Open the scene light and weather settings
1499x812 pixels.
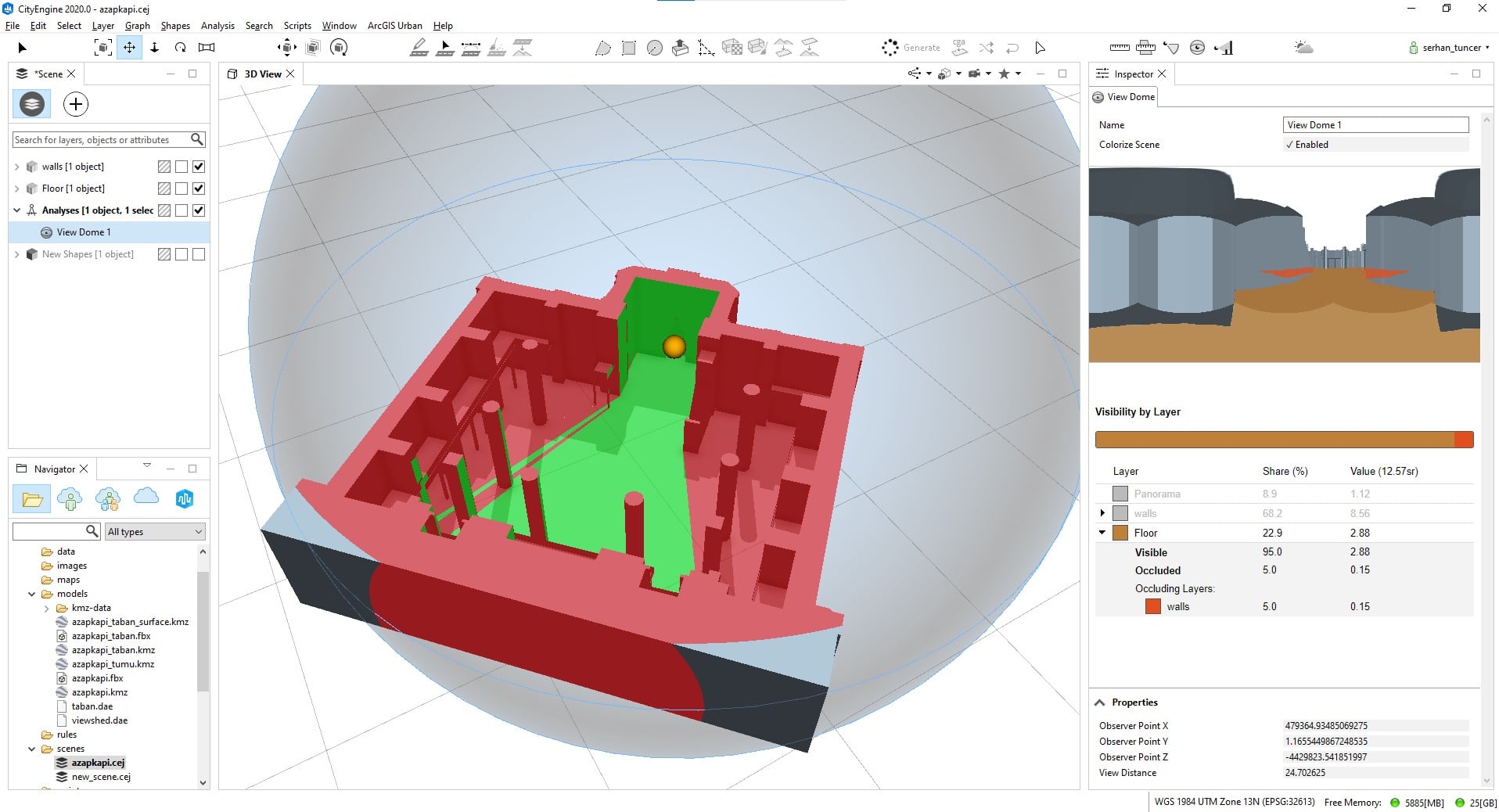pos(1303,48)
